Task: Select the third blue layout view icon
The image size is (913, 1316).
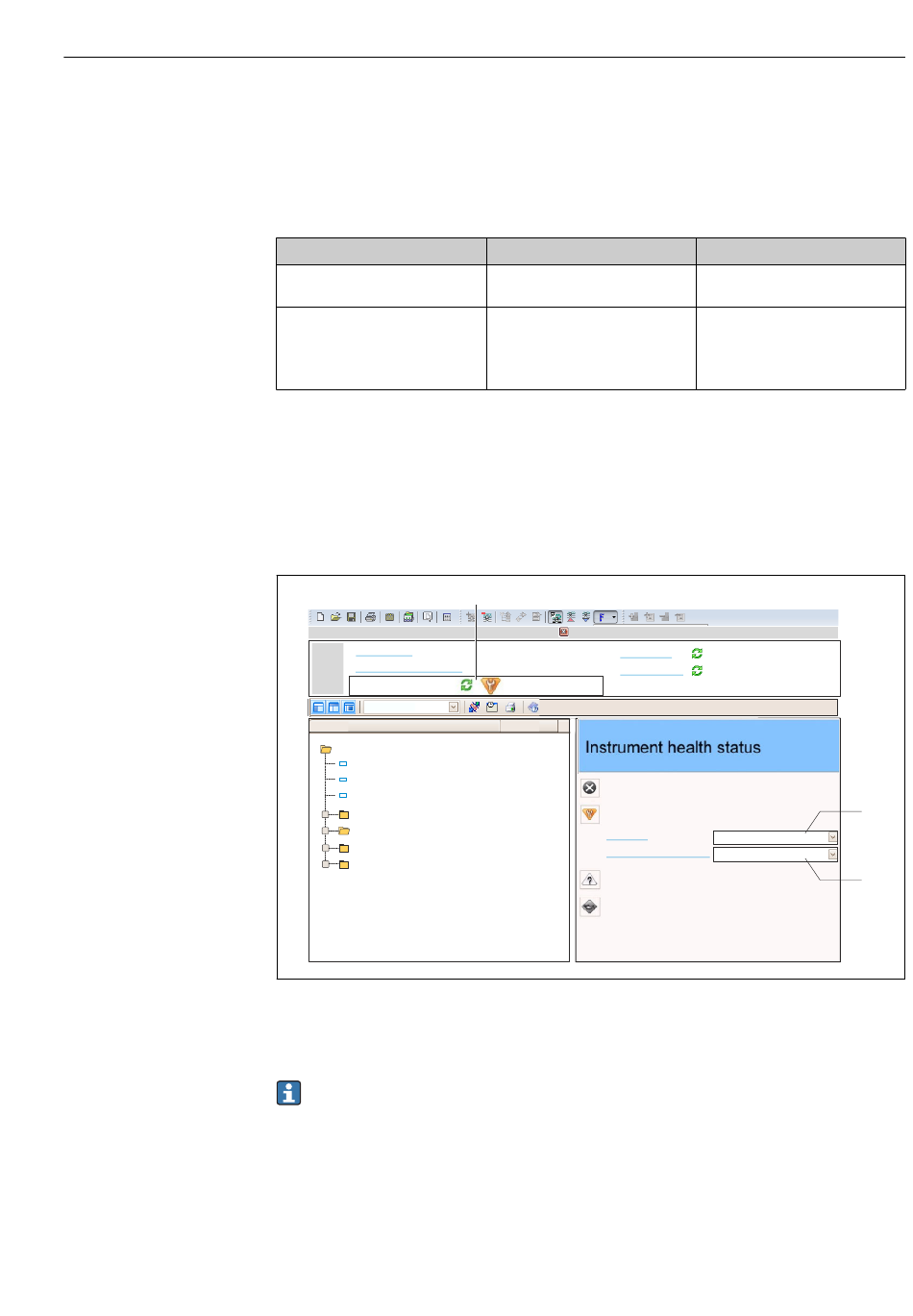Action: point(349,708)
